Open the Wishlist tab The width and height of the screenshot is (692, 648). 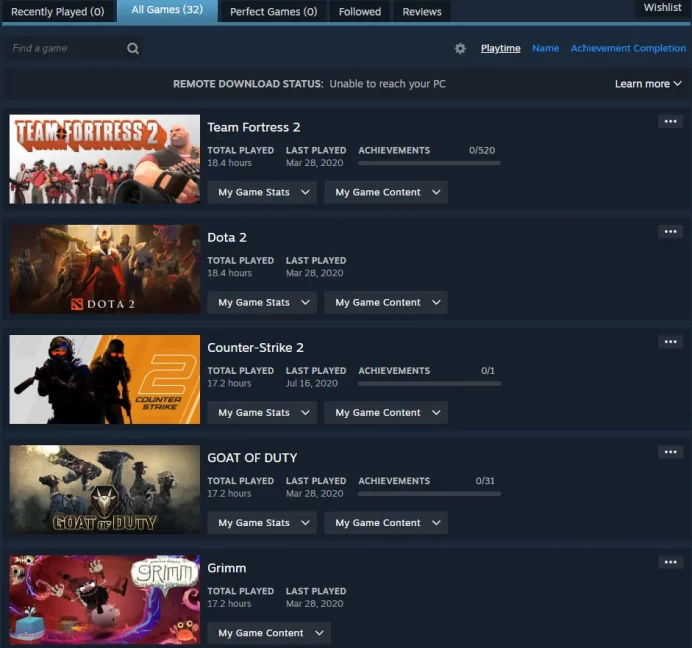[x=662, y=8]
